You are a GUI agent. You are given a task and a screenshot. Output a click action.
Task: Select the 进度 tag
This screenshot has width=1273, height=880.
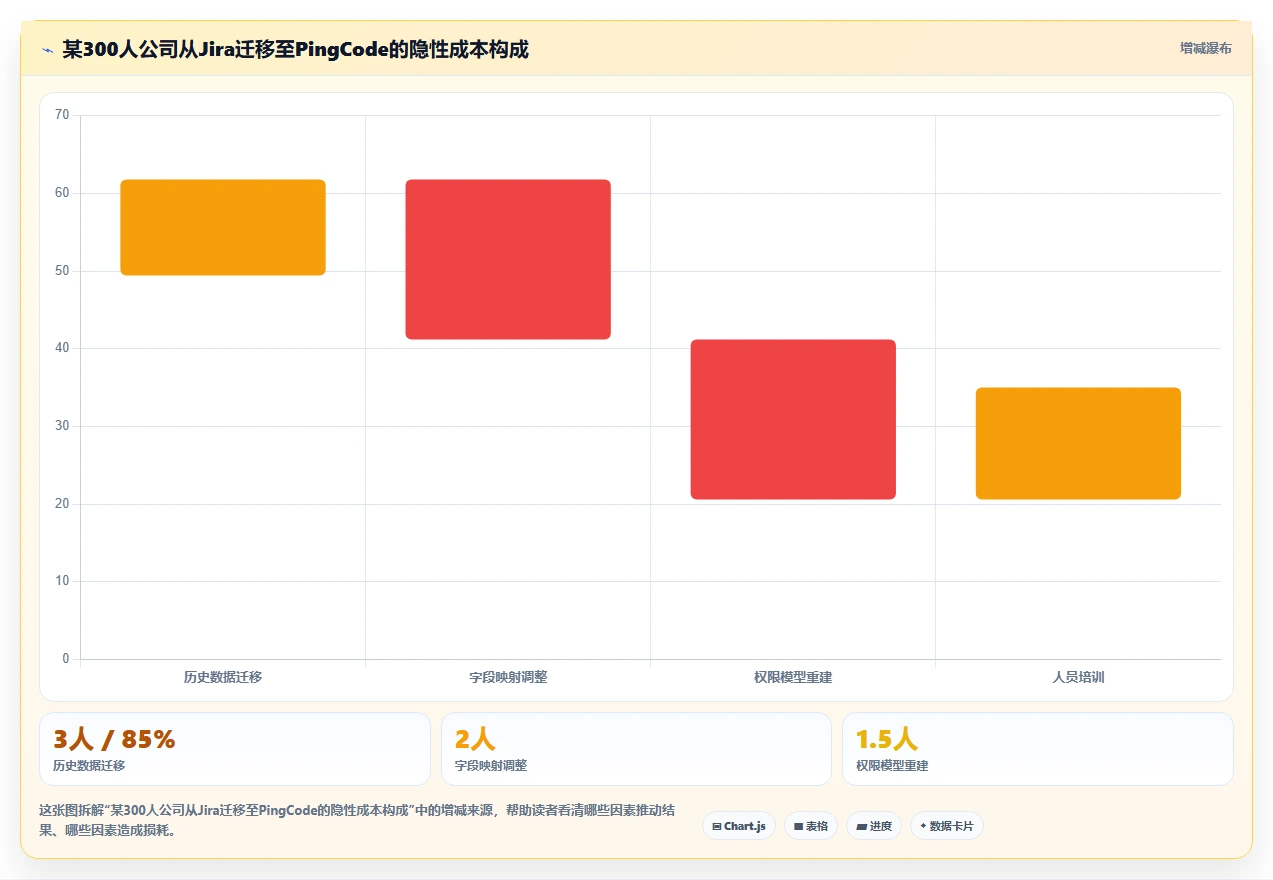click(x=874, y=826)
